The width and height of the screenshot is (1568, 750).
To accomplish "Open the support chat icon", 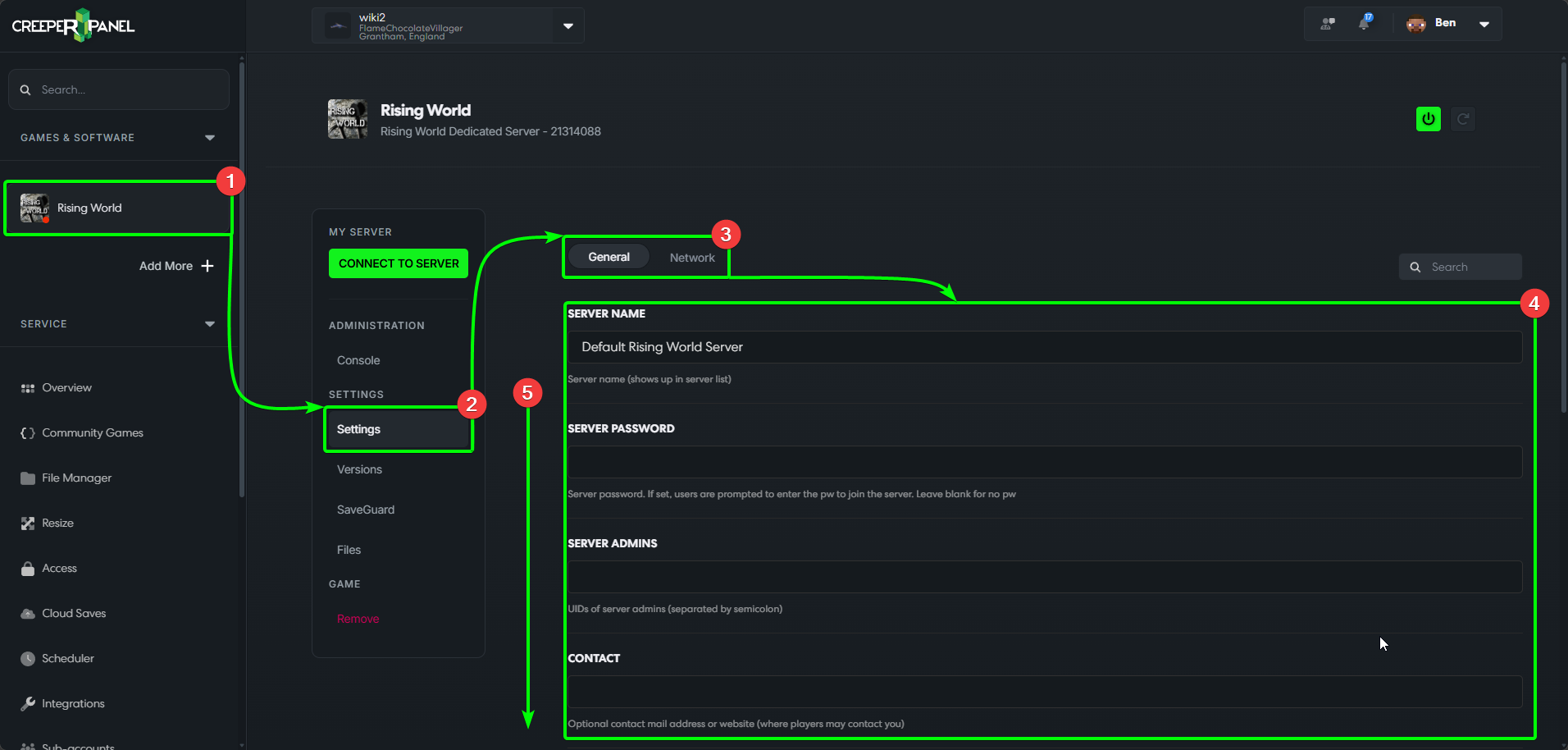I will [x=1328, y=24].
